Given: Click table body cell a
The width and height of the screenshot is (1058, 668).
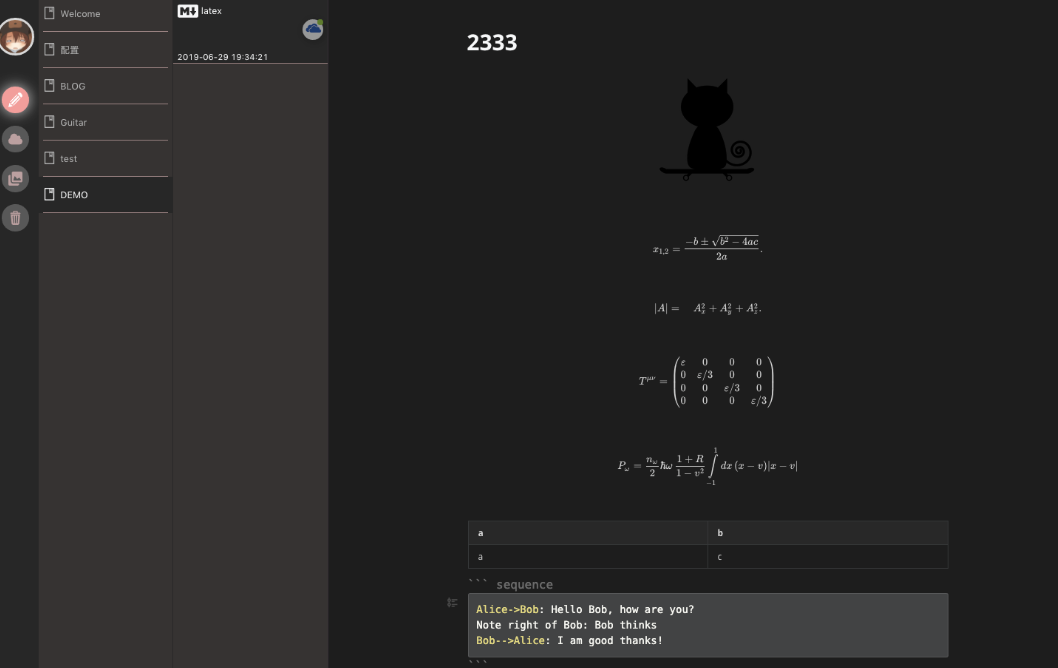Looking at the screenshot, I should point(588,557).
